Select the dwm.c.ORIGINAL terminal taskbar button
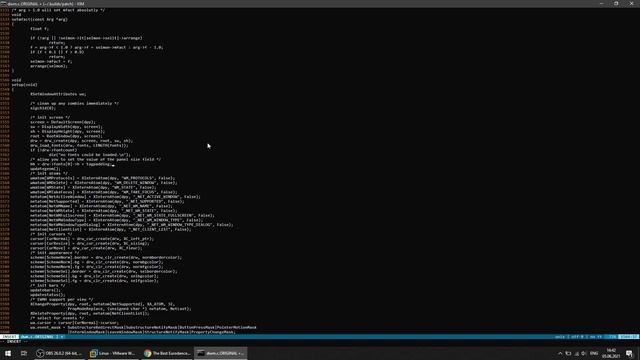640x360 pixels. point(221,353)
